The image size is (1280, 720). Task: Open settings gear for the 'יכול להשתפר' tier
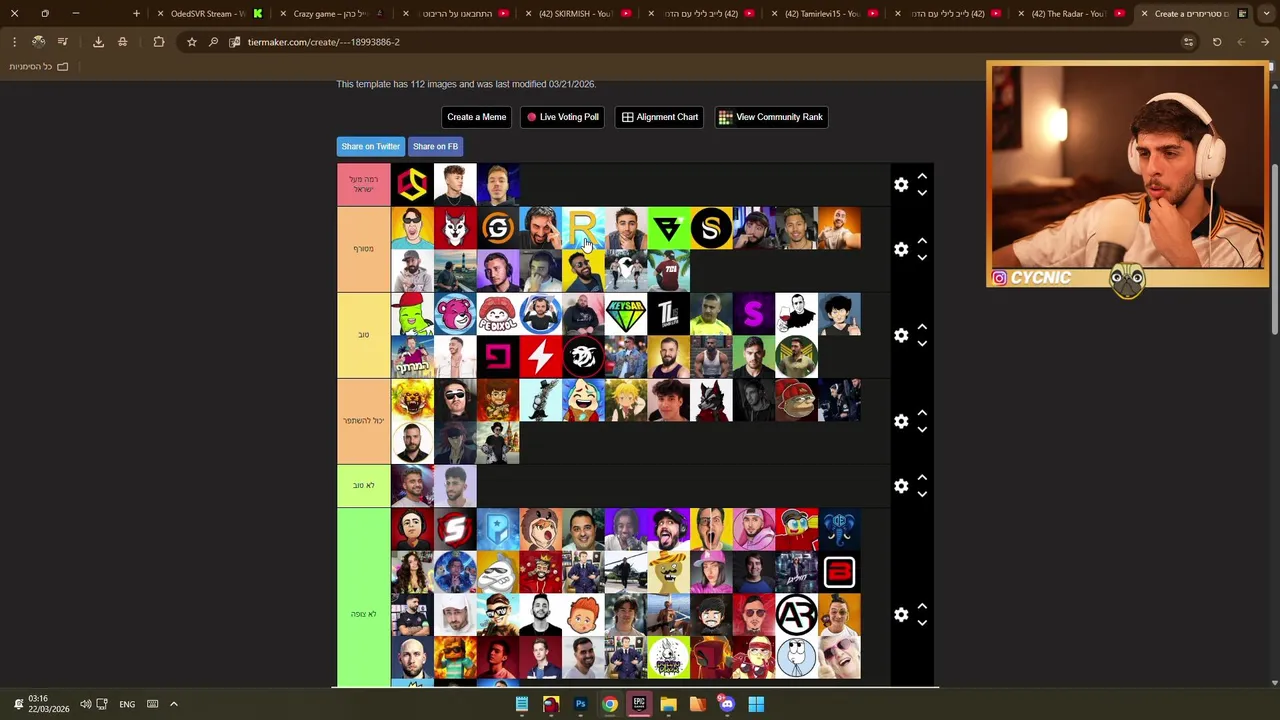[901, 421]
